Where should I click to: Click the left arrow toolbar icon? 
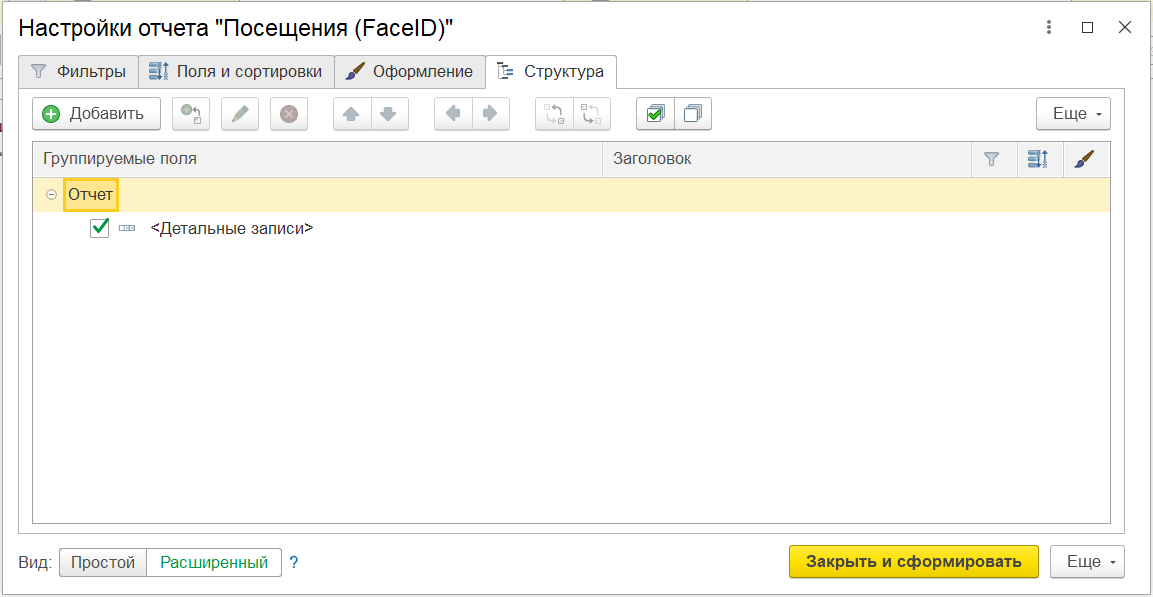tap(453, 114)
